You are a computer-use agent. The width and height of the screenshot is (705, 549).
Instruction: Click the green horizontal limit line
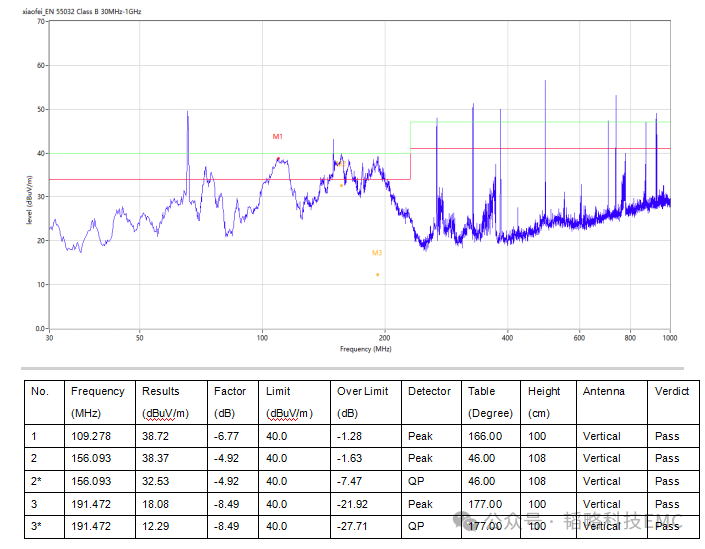coord(540,122)
